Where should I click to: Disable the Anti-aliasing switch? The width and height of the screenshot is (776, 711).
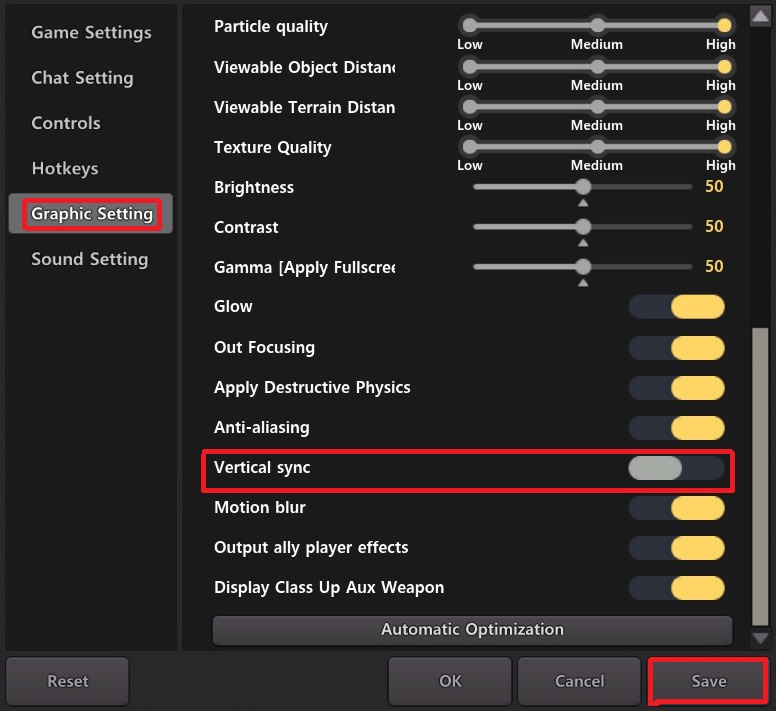click(676, 428)
